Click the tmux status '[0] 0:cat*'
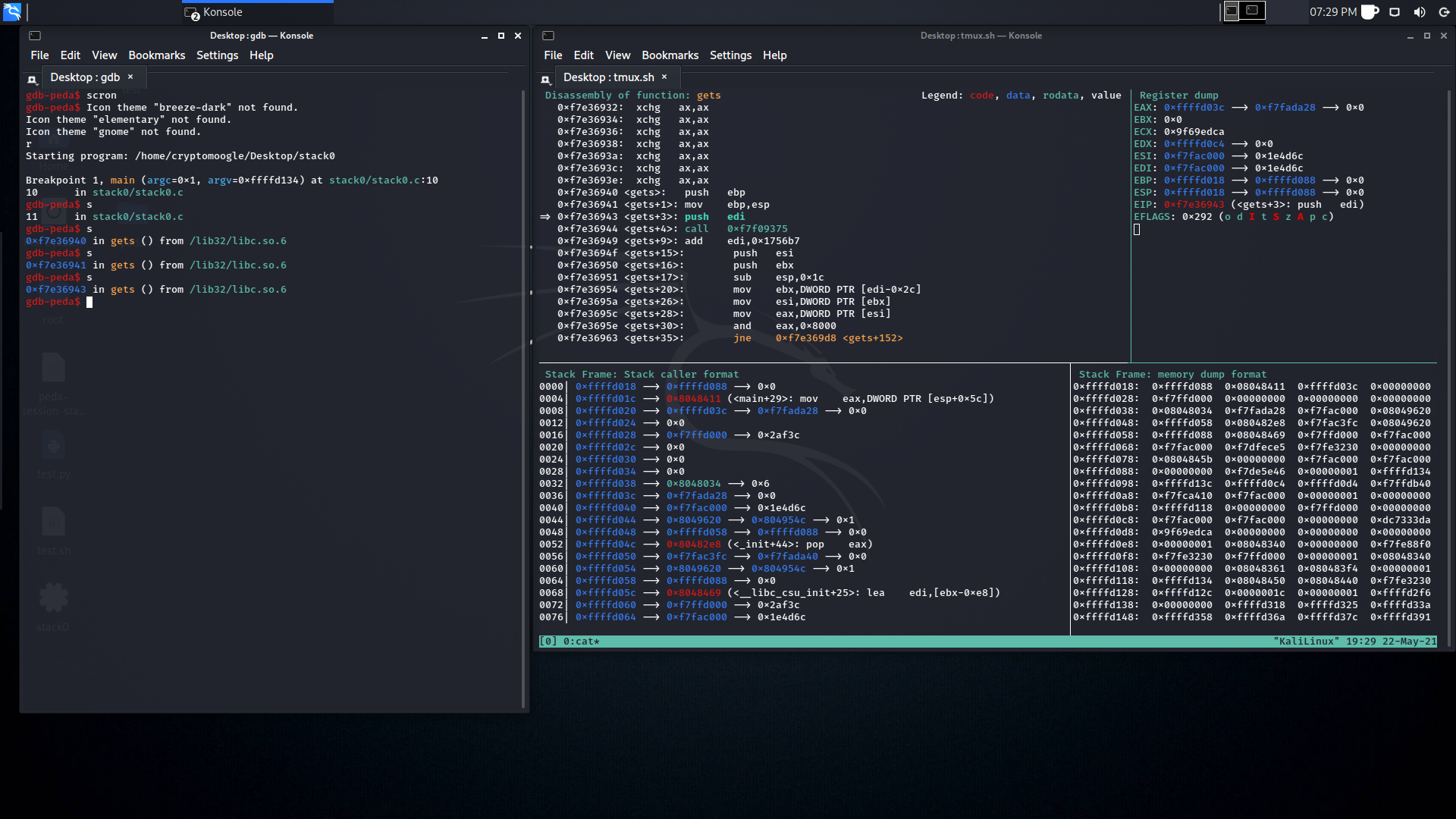Screen dimensions: 1456x819 pos(570,642)
